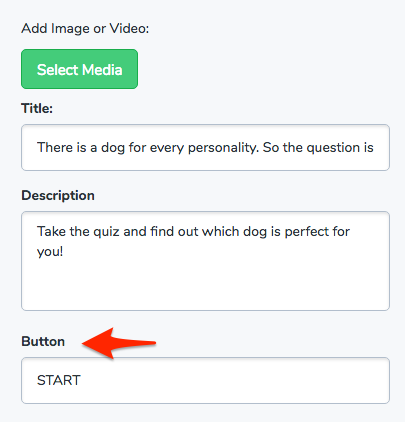The width and height of the screenshot is (405, 422).
Task: Click the 'Add Image or Video:' label
Action: tap(85, 29)
